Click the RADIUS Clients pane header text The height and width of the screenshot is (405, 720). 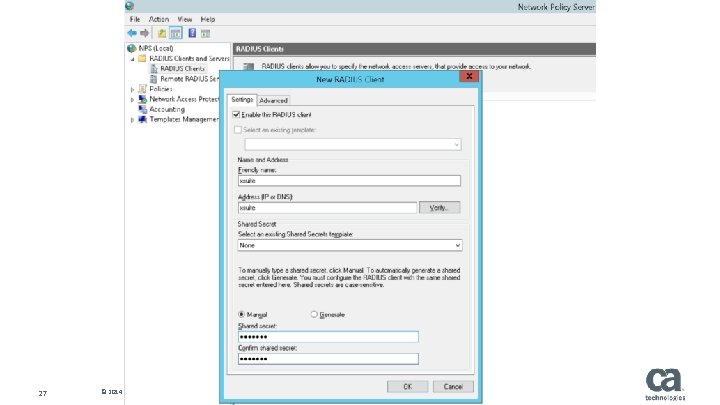coord(259,49)
